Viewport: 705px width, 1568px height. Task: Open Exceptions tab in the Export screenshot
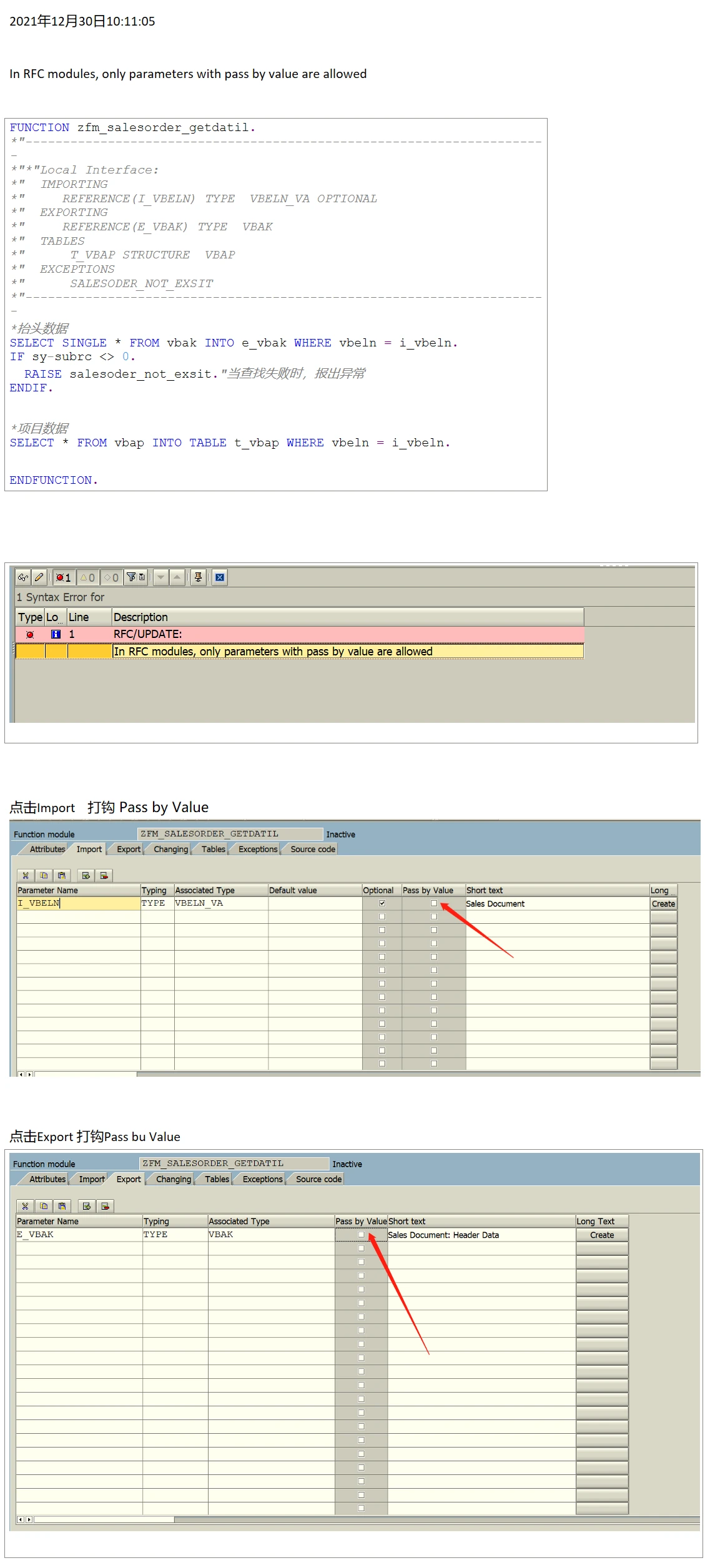pyautogui.click(x=262, y=1179)
